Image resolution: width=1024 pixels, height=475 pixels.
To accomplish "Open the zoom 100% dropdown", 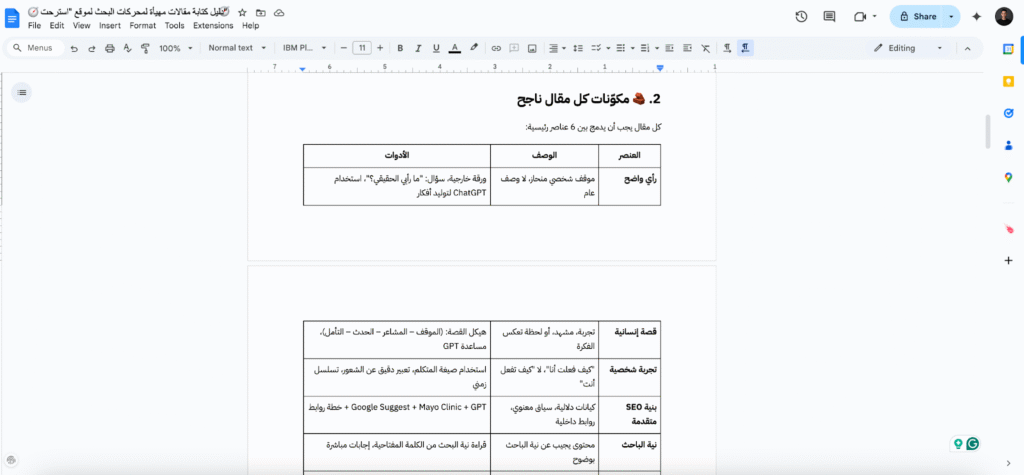I will pyautogui.click(x=175, y=48).
